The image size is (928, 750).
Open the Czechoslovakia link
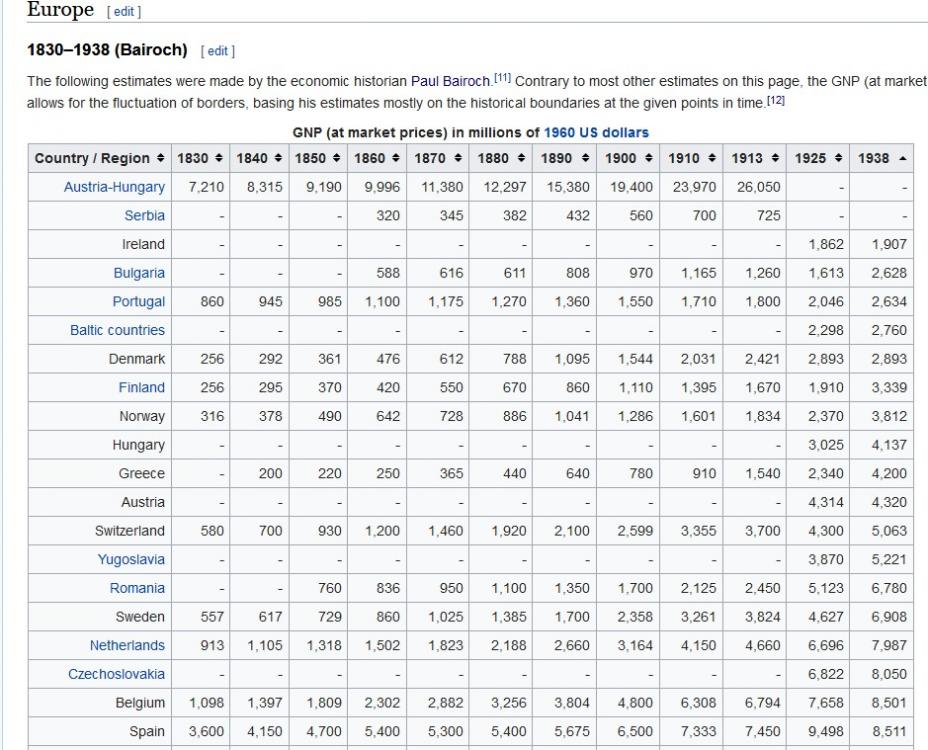point(117,674)
